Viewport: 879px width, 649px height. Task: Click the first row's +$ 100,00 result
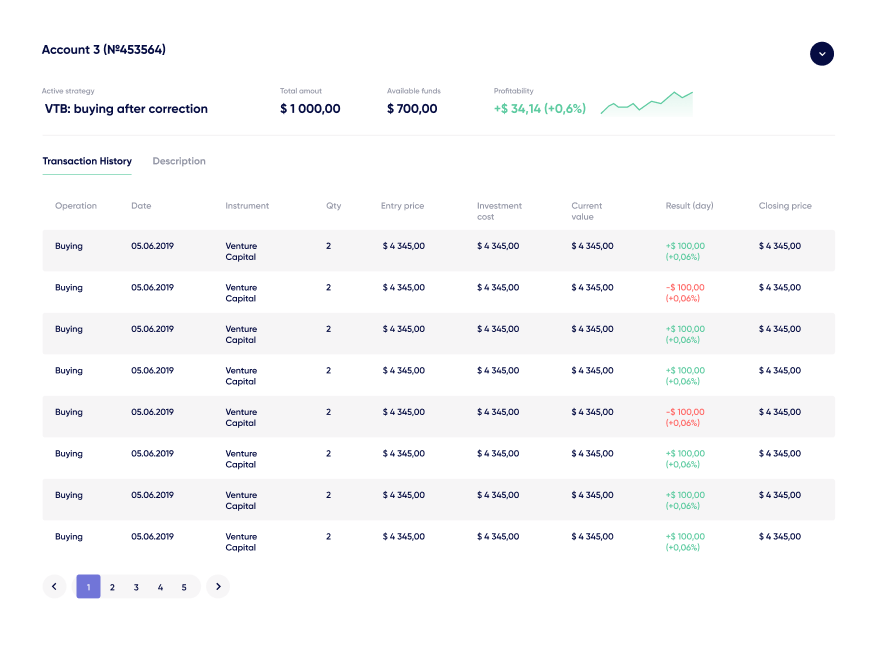685,252
